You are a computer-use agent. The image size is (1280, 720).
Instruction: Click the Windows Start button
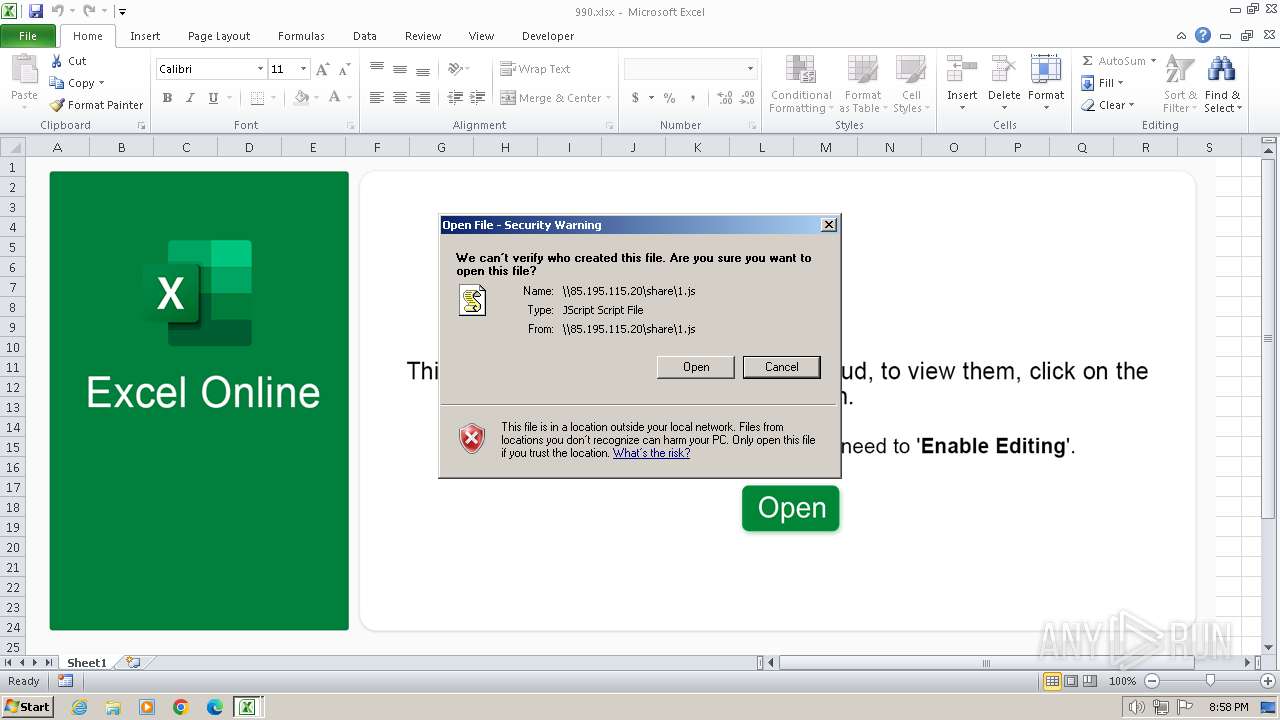point(27,707)
